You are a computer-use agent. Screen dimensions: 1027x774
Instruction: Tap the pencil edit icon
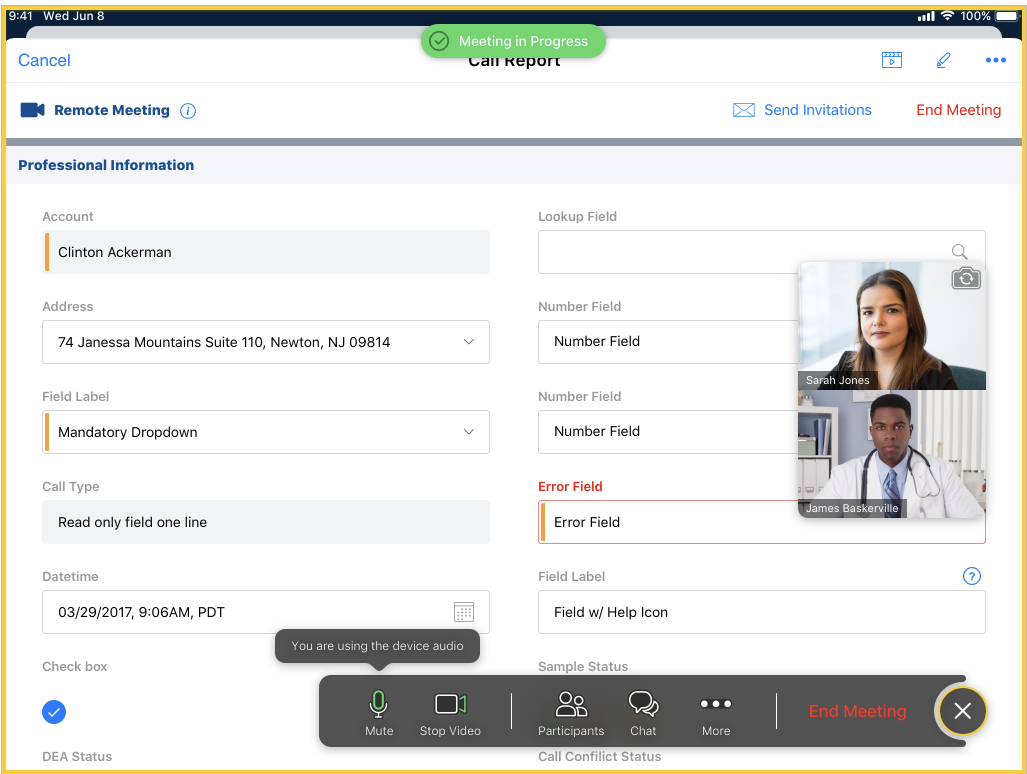click(x=943, y=60)
